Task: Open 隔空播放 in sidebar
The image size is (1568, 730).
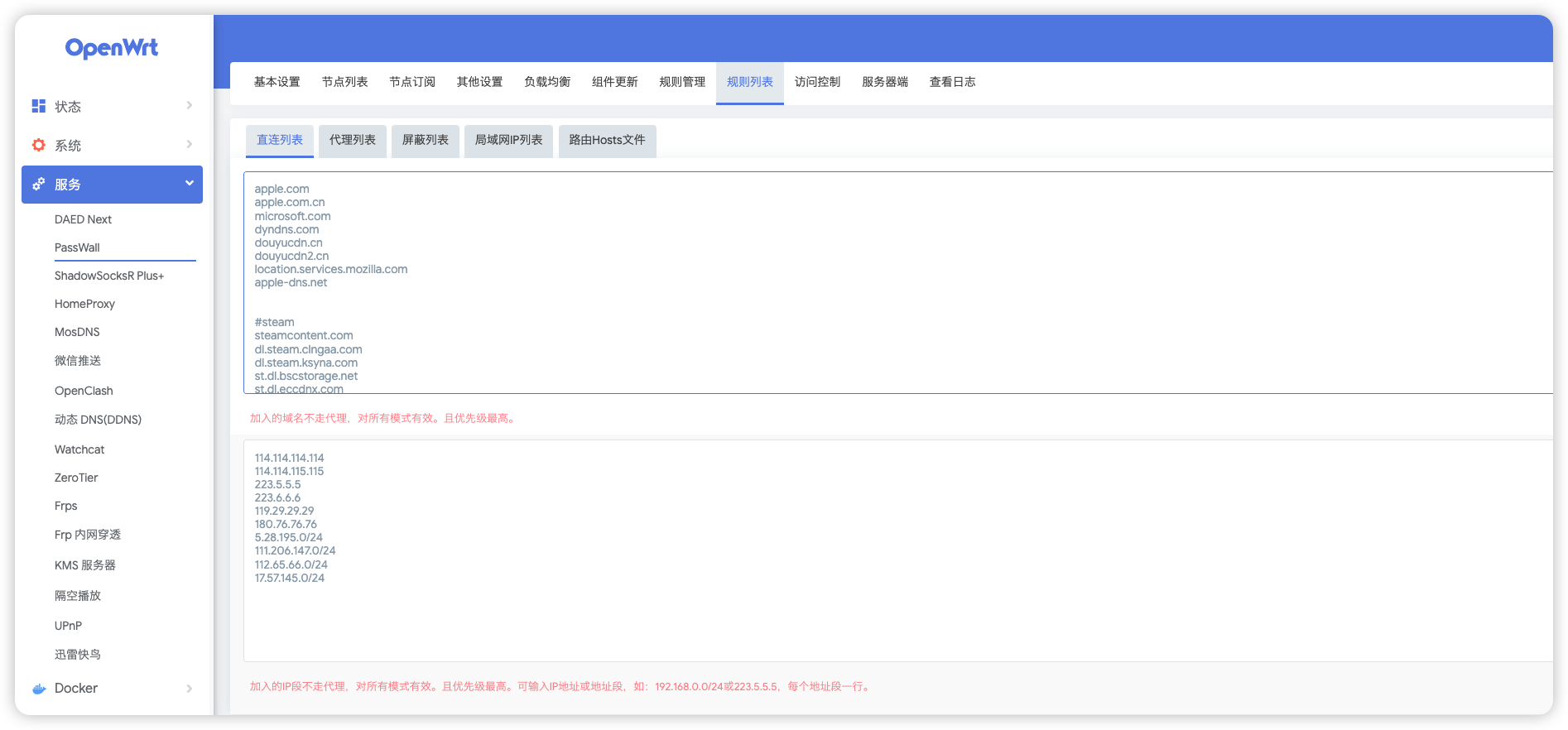Action: 78,596
